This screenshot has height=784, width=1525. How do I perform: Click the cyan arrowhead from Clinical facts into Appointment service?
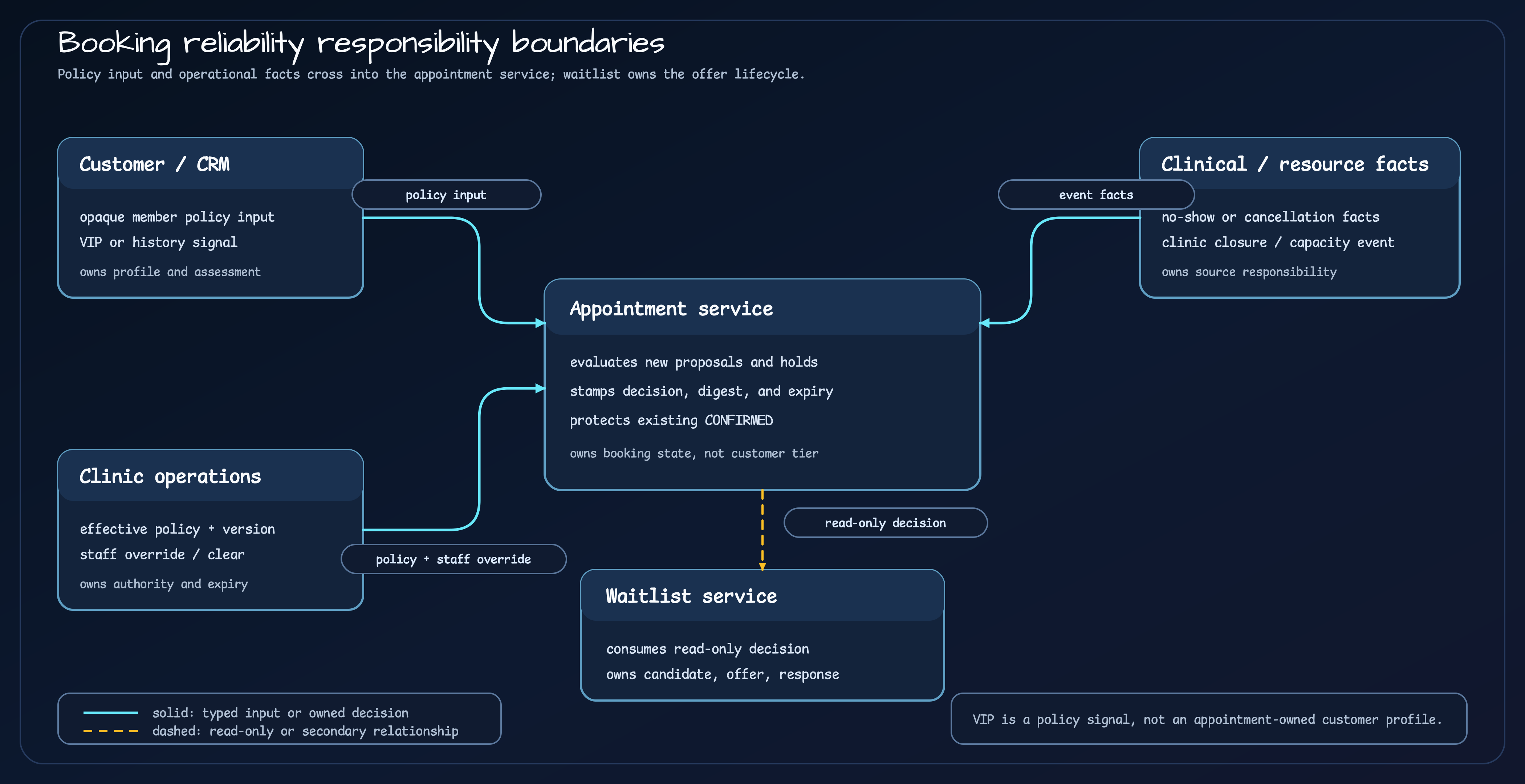985,323
